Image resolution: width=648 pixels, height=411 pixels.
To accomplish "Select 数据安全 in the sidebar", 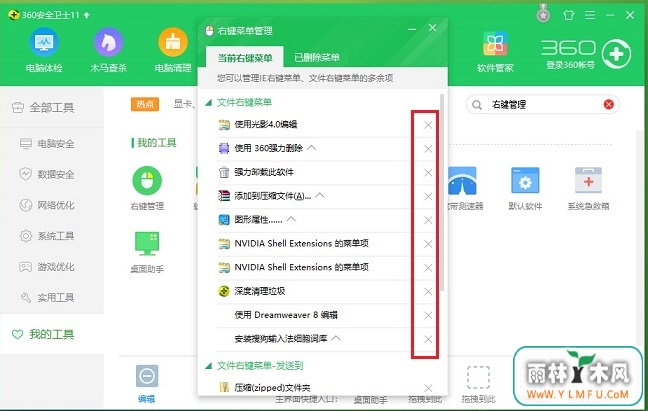I will 52,174.
